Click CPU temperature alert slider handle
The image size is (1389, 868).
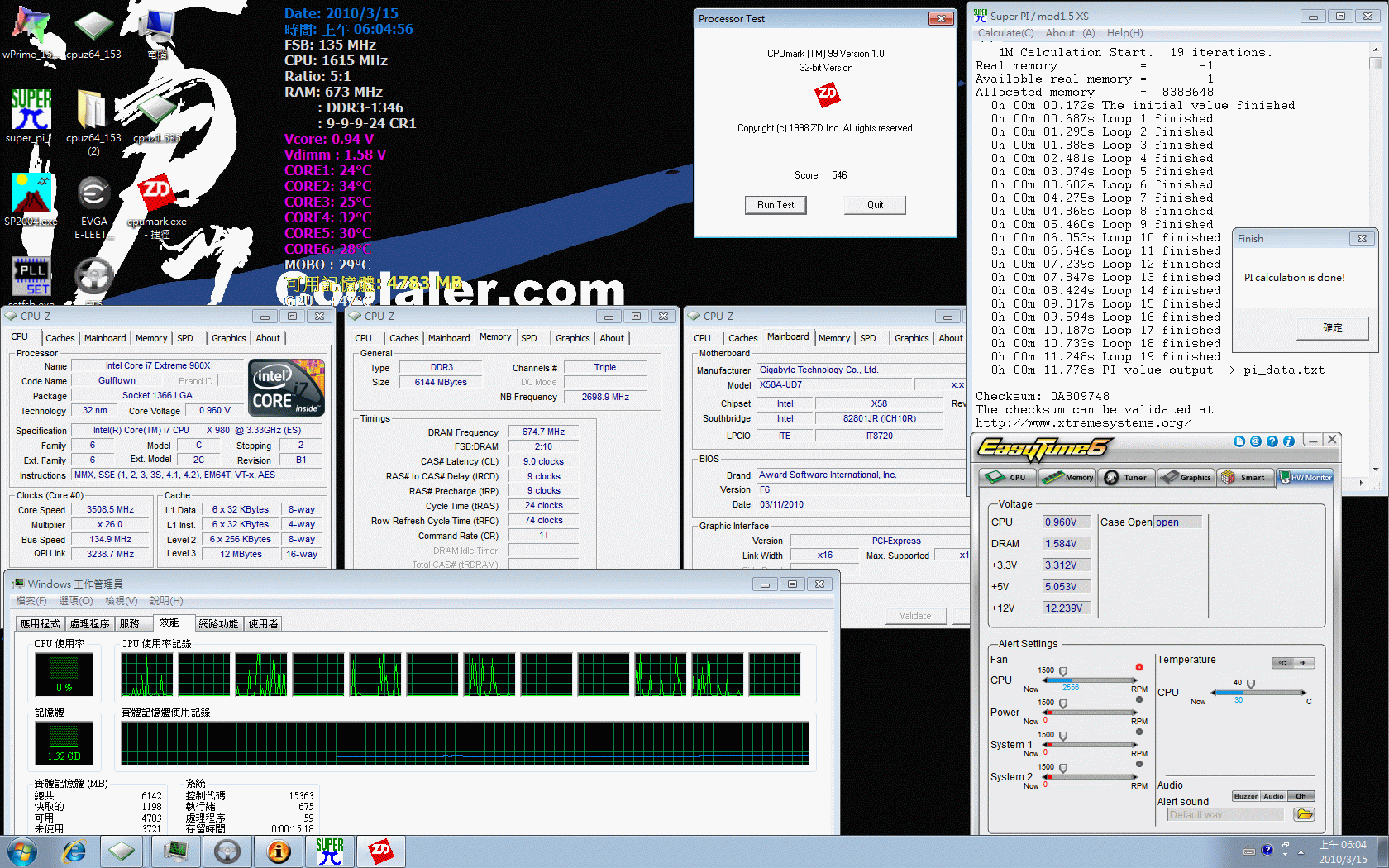pos(1251,684)
